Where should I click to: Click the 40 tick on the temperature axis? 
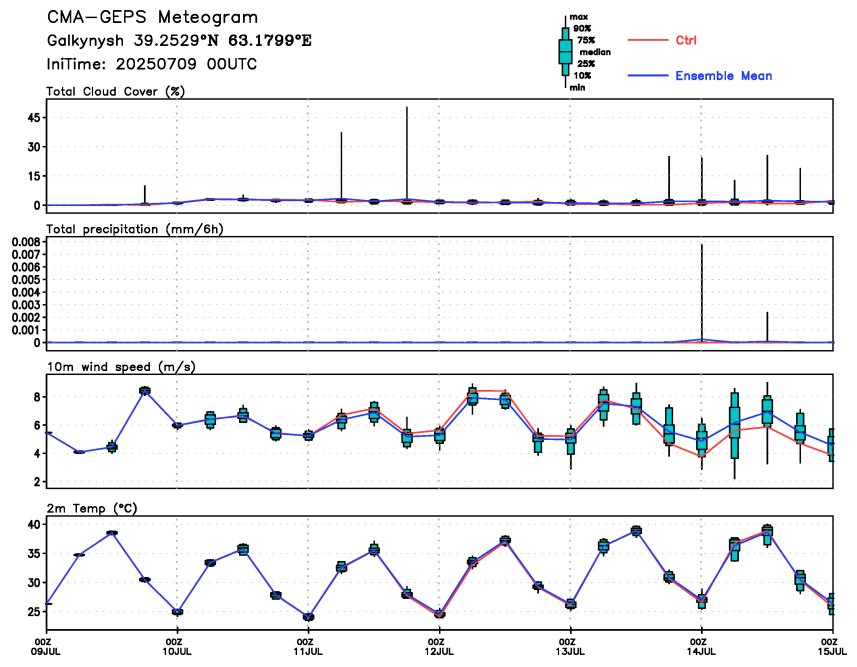[33, 524]
